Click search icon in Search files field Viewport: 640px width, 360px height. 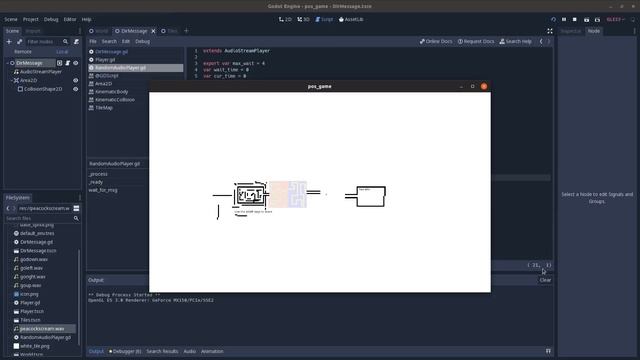[x=76, y=218]
